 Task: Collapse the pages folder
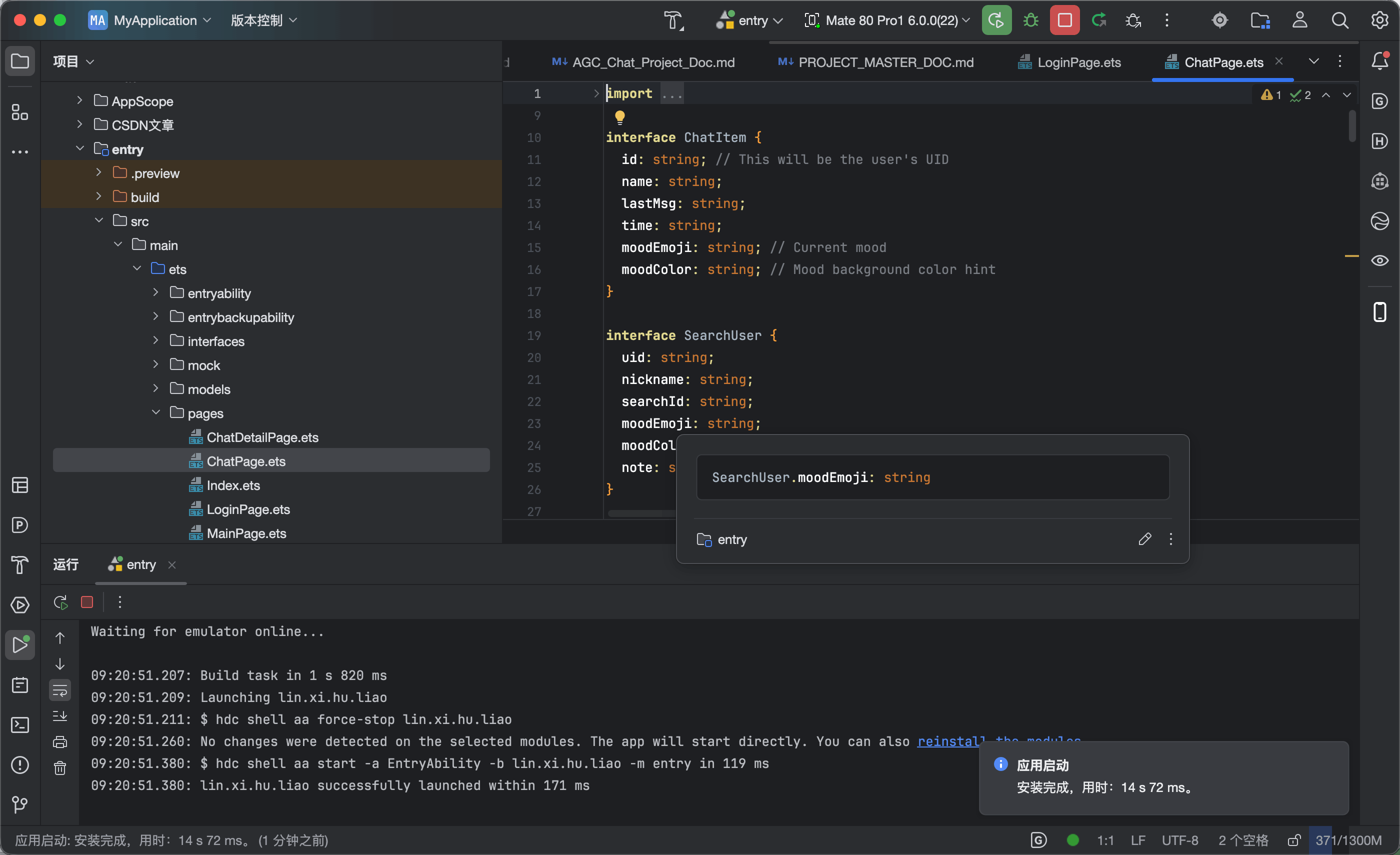(155, 412)
